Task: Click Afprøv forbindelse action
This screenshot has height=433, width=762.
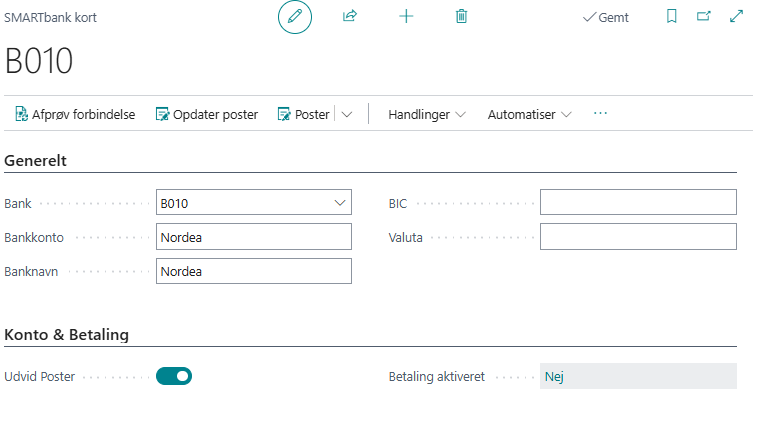Action: tap(75, 114)
